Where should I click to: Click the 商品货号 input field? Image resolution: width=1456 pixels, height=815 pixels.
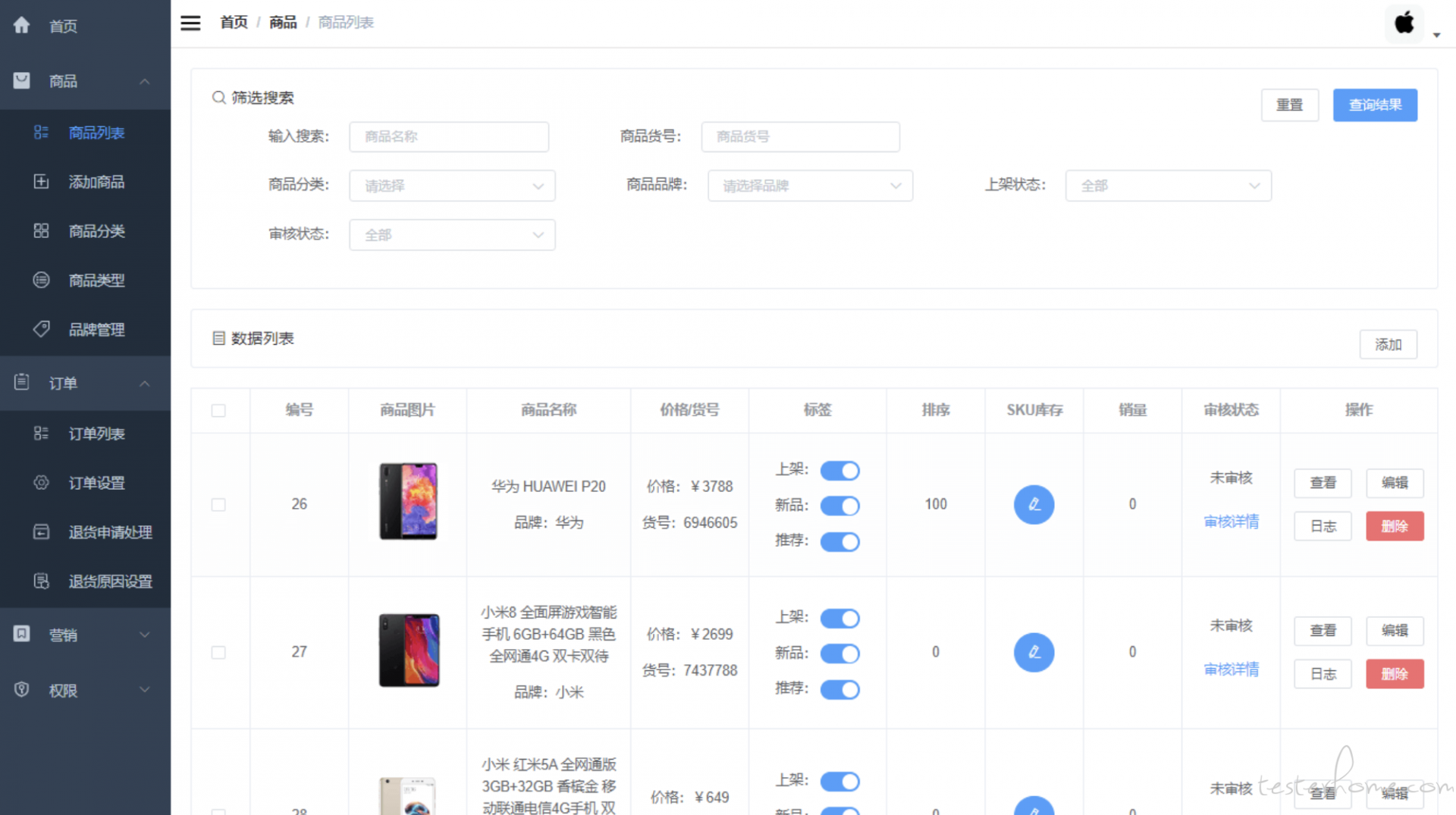[800, 136]
